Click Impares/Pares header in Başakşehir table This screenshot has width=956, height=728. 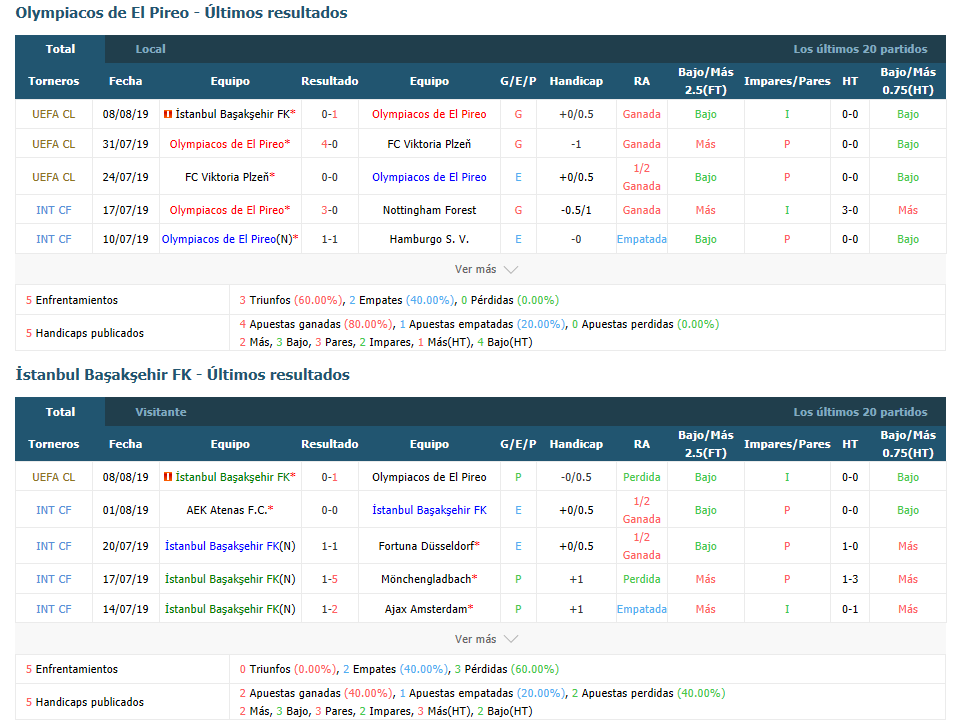click(787, 444)
